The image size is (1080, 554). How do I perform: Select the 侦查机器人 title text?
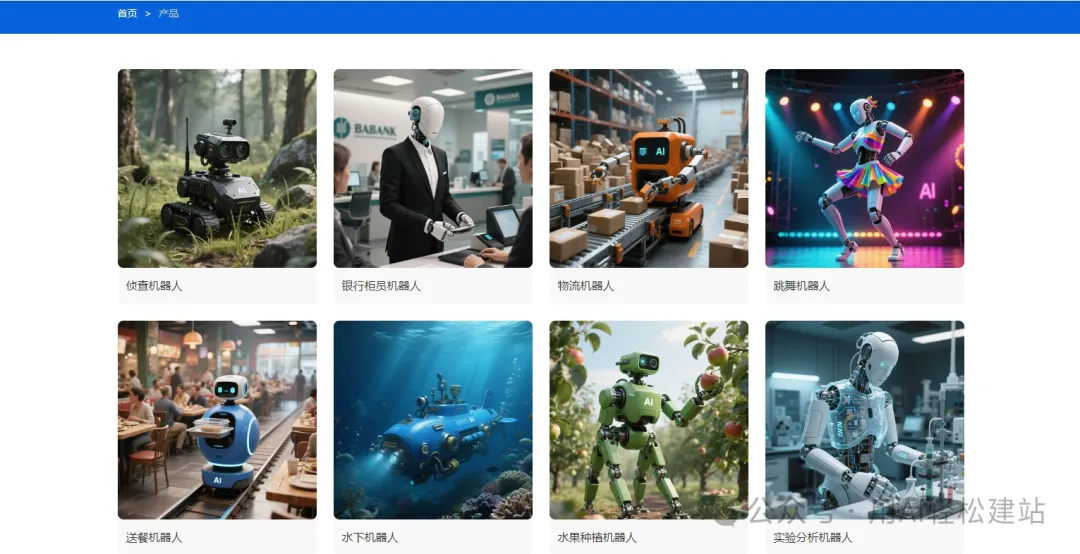point(154,286)
